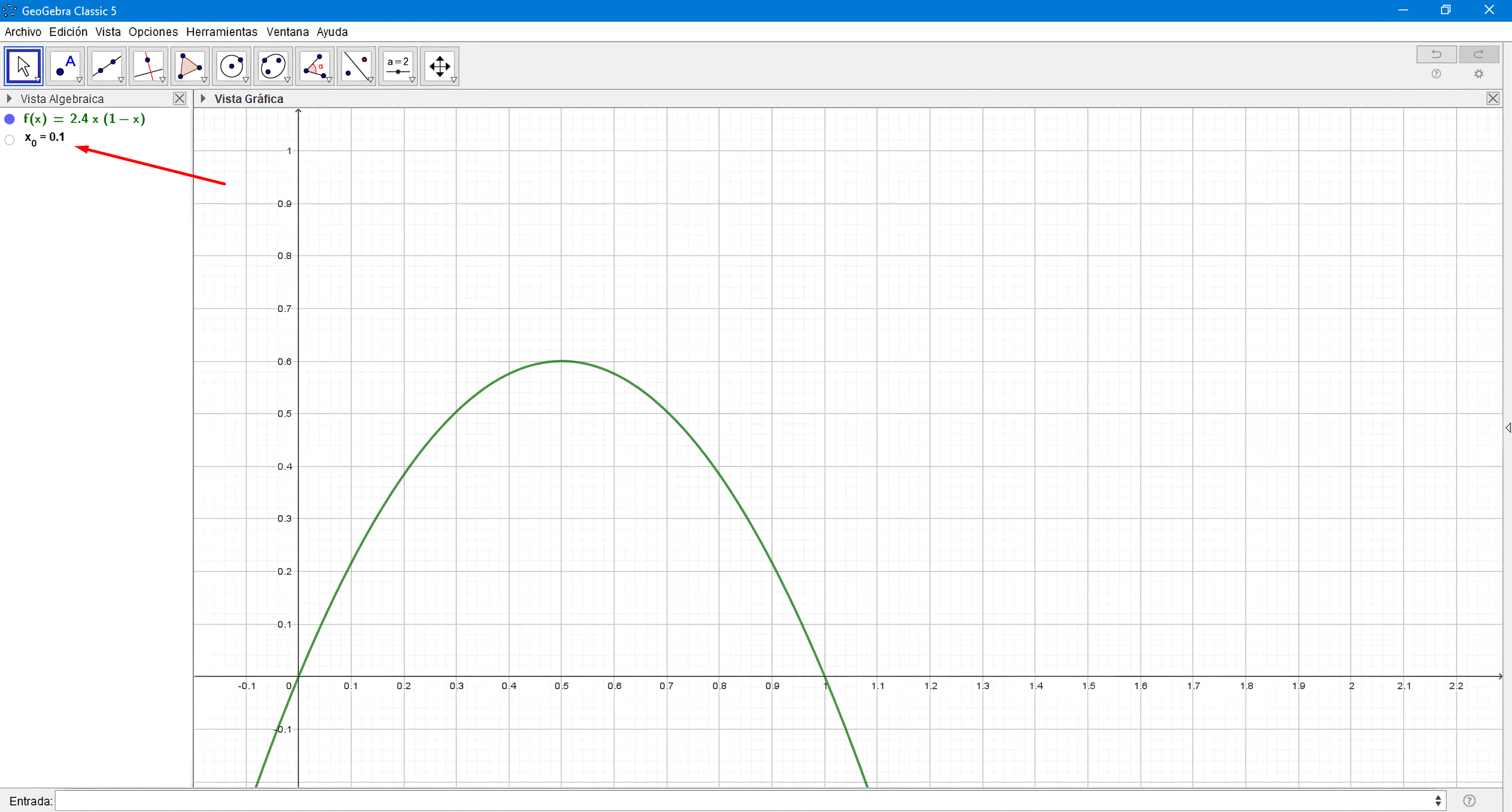Open the sidebar arrow at right edge
1512x812 pixels.
[1507, 427]
